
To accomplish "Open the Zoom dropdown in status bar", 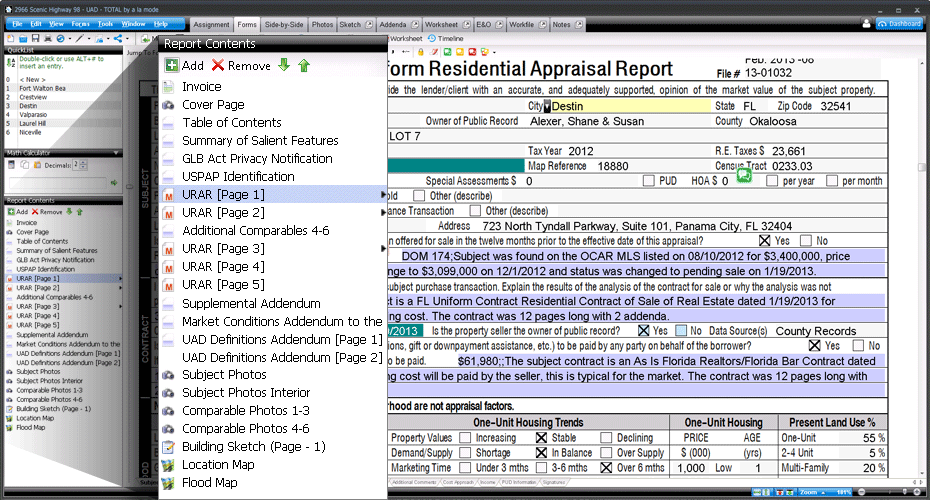I will point(822,492).
